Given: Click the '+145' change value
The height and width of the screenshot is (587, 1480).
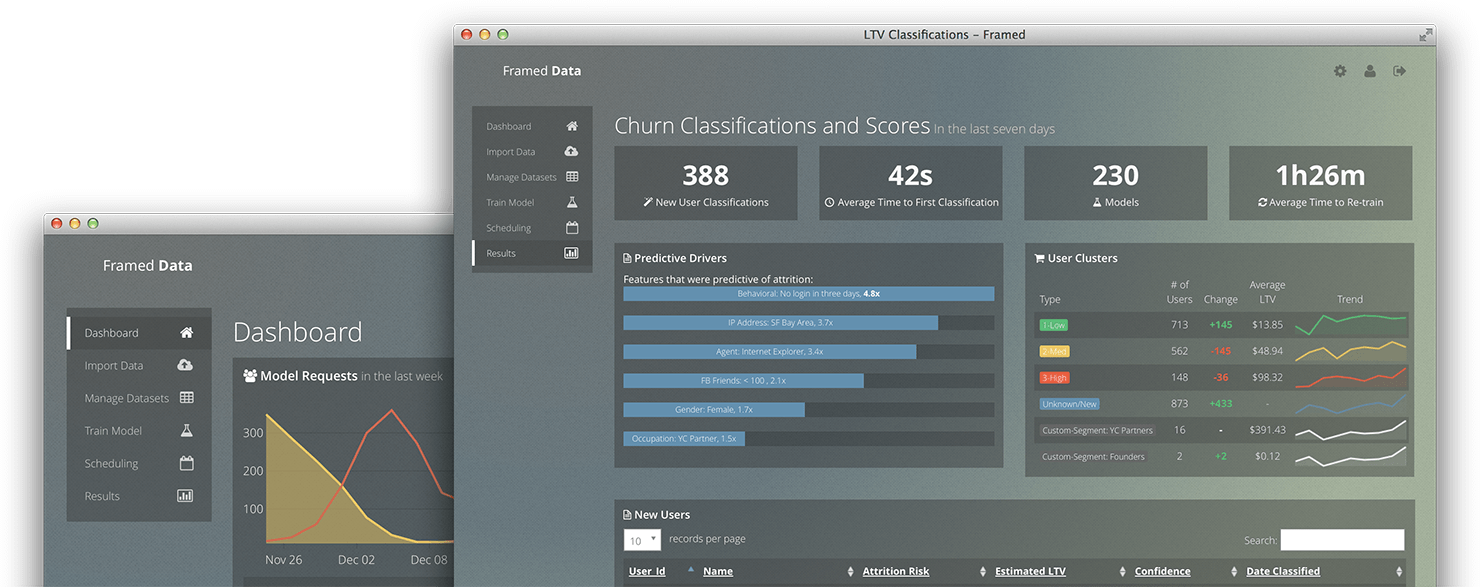Looking at the screenshot, I should [x=1220, y=325].
